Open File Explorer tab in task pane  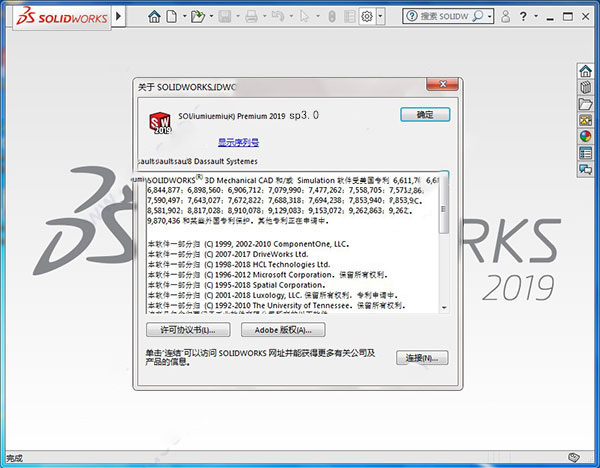[585, 104]
